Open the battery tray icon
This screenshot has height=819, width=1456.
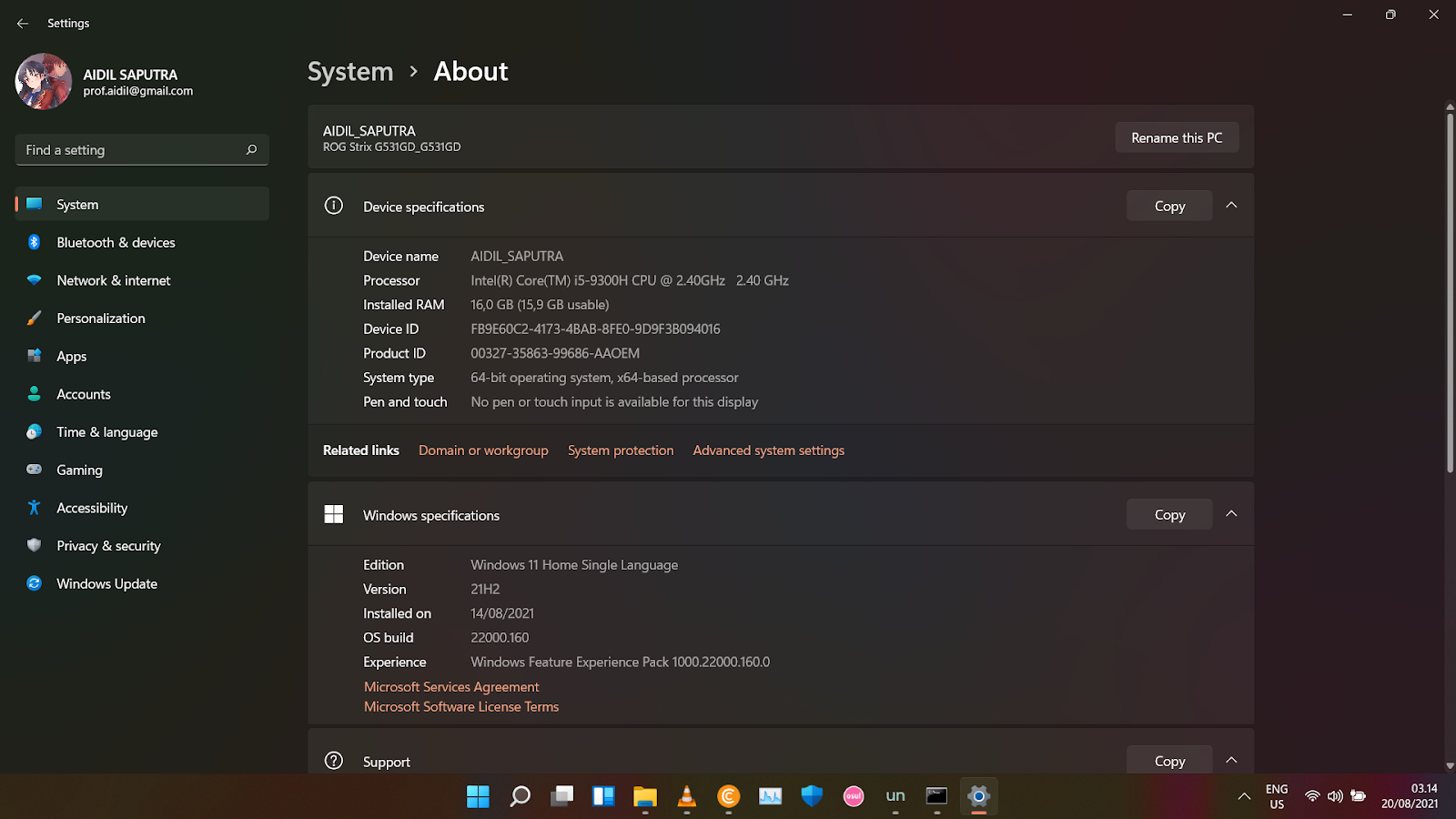point(1358,796)
